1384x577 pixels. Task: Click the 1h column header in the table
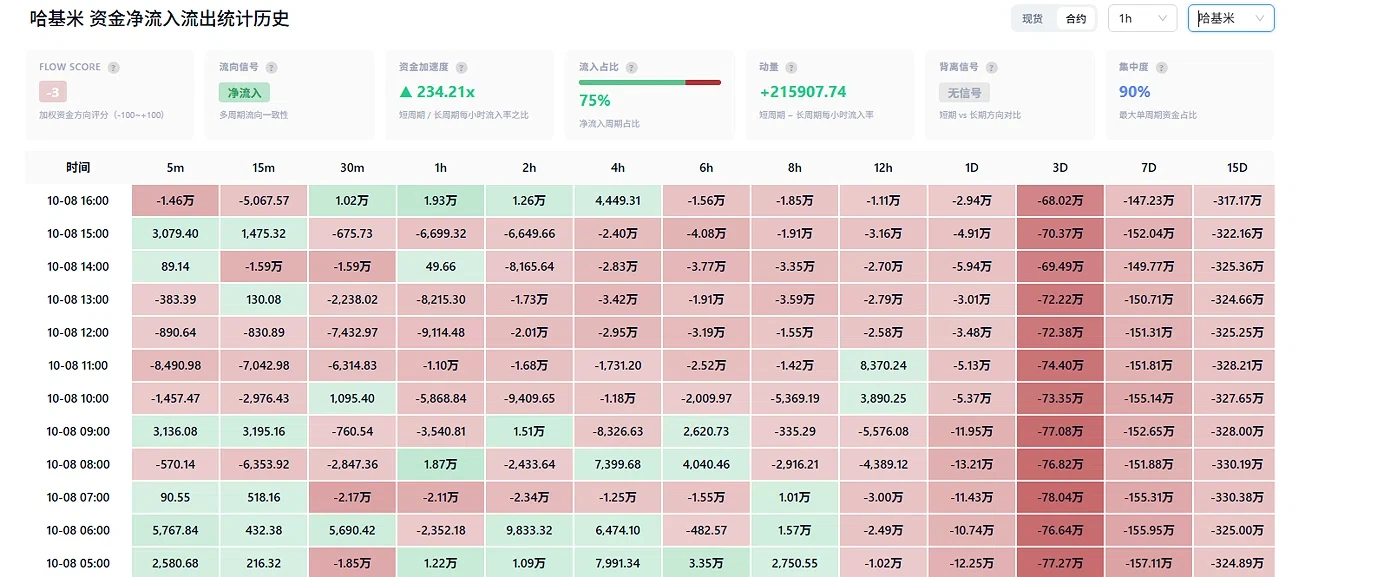pyautogui.click(x=441, y=168)
